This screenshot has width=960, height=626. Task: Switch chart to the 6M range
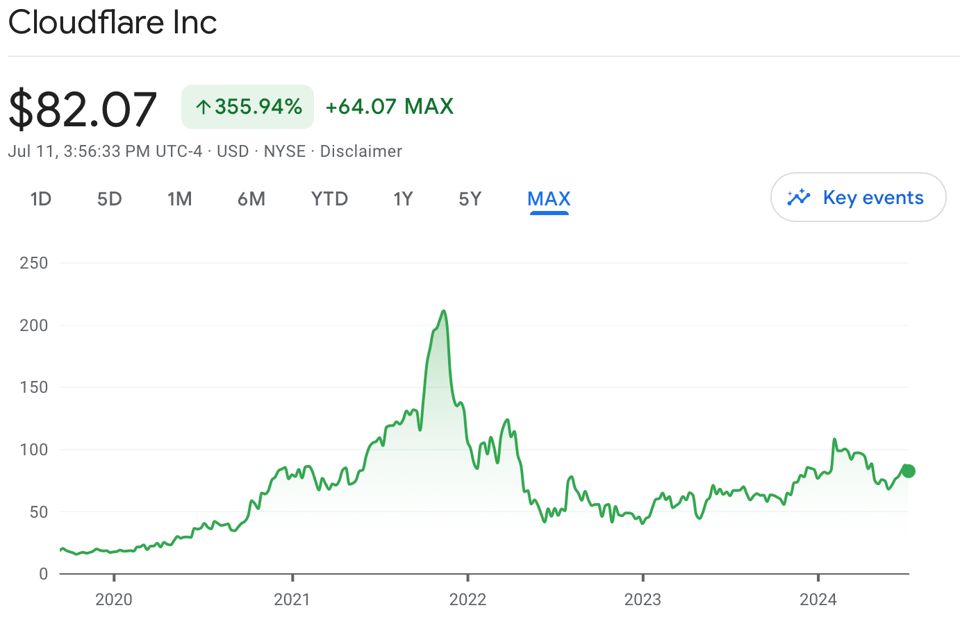[251, 199]
